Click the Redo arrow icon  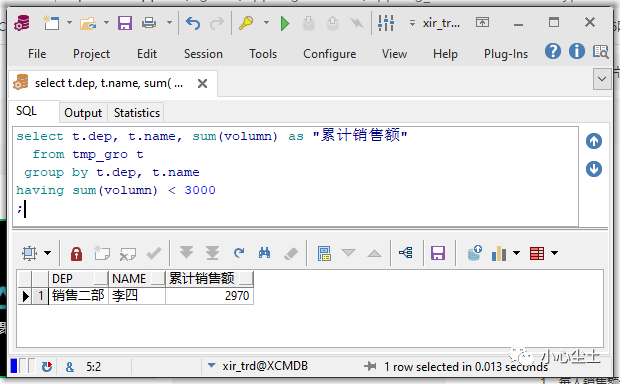tap(217, 23)
